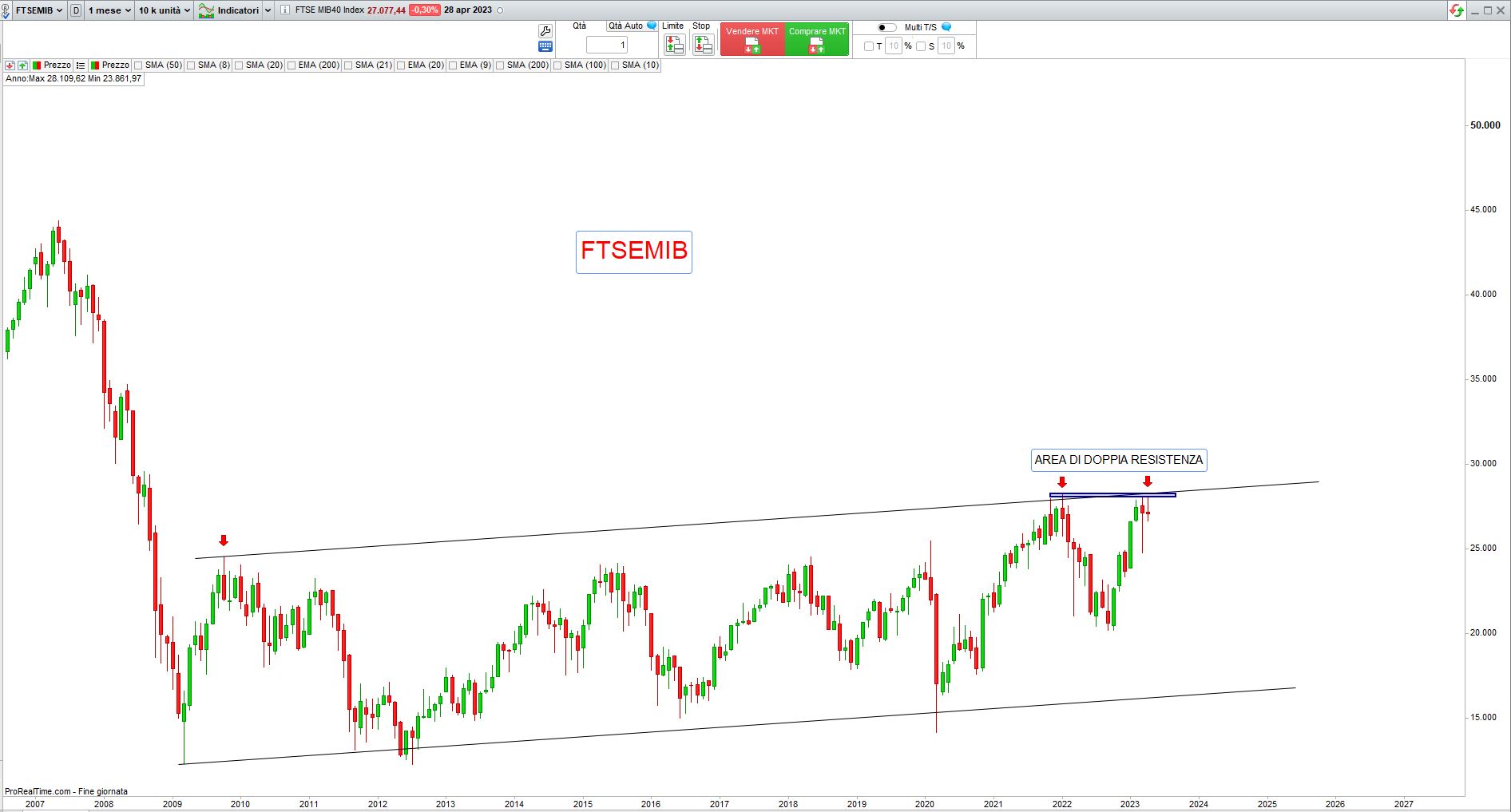Enable the T percent checkbox

point(869,46)
